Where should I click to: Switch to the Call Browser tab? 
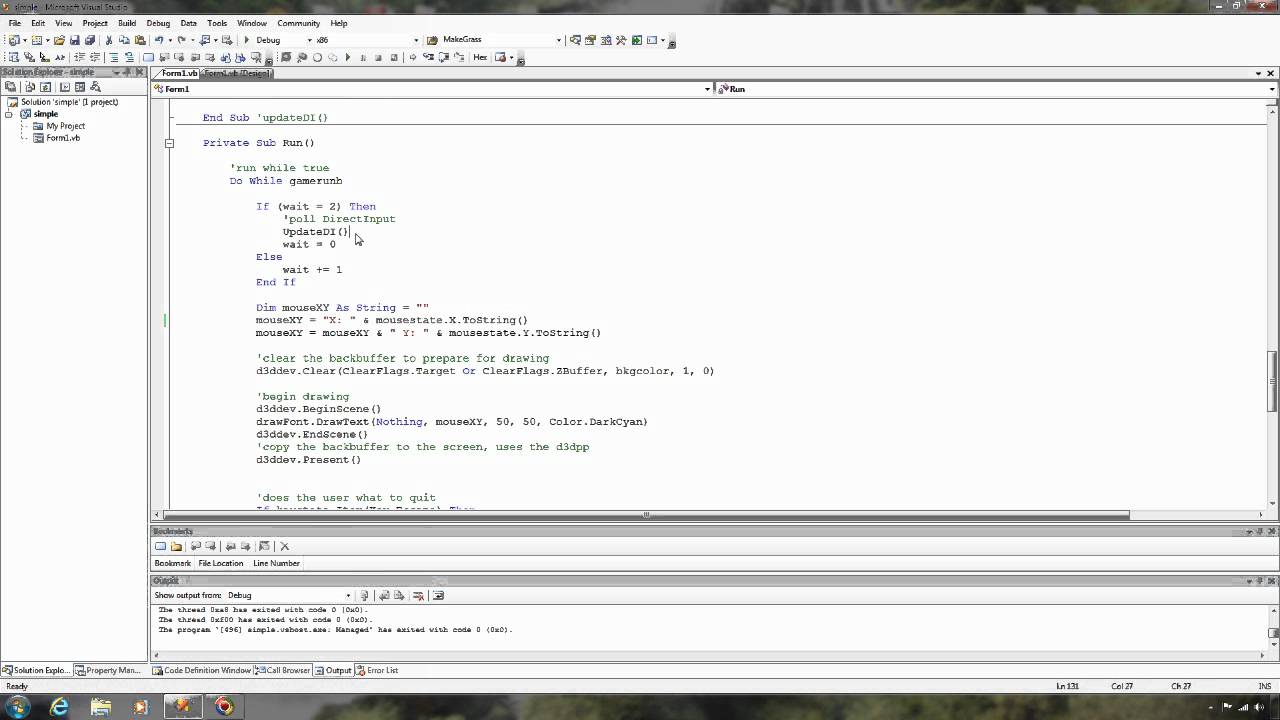pyautogui.click(x=284, y=670)
